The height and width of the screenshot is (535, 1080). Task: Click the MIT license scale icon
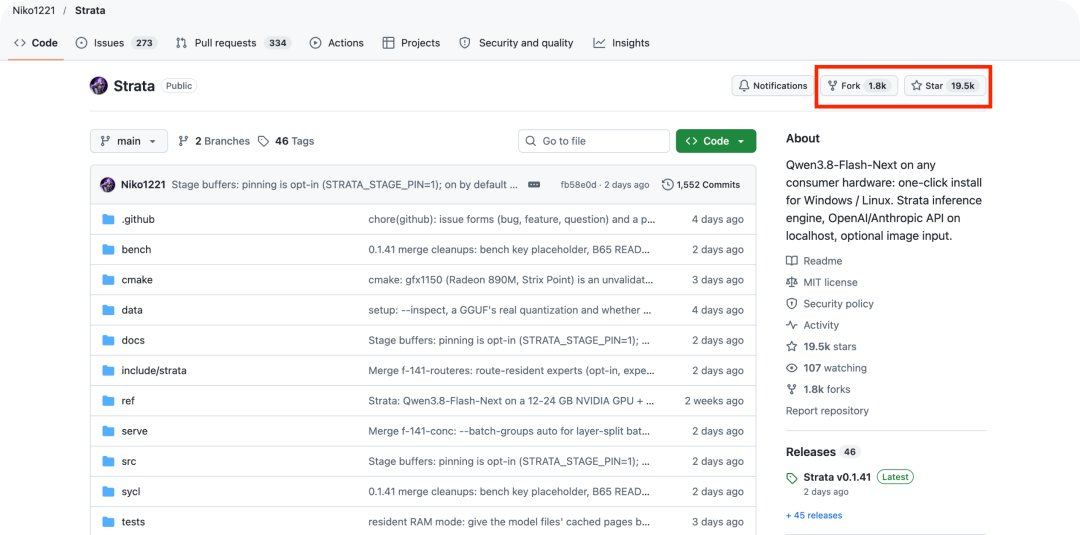click(x=792, y=282)
